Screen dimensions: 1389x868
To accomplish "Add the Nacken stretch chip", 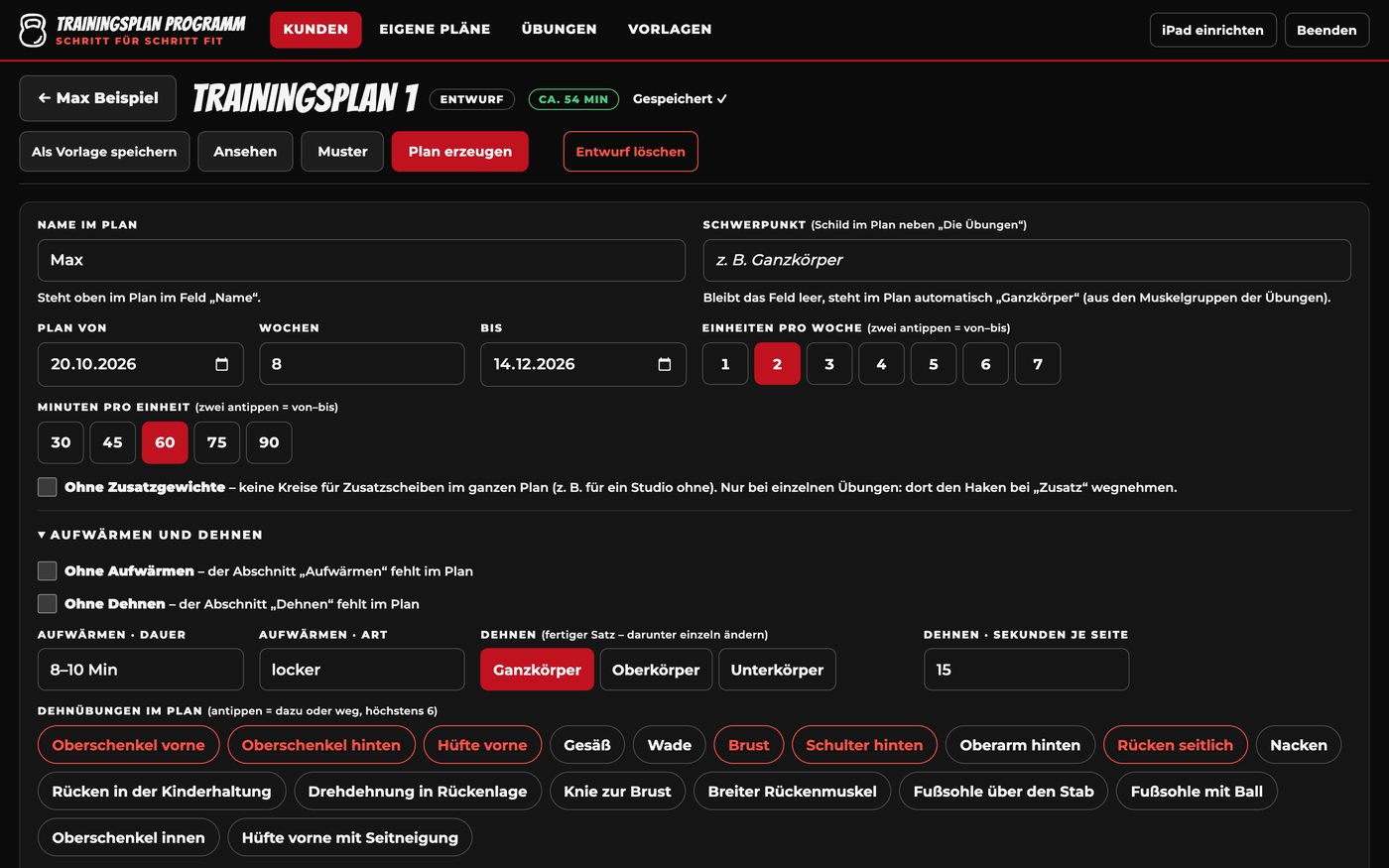I will (1299, 745).
